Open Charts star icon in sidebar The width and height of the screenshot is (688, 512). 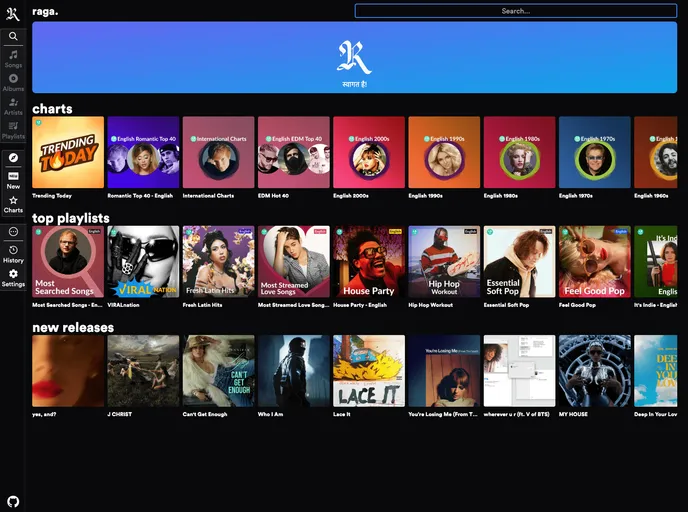13,204
